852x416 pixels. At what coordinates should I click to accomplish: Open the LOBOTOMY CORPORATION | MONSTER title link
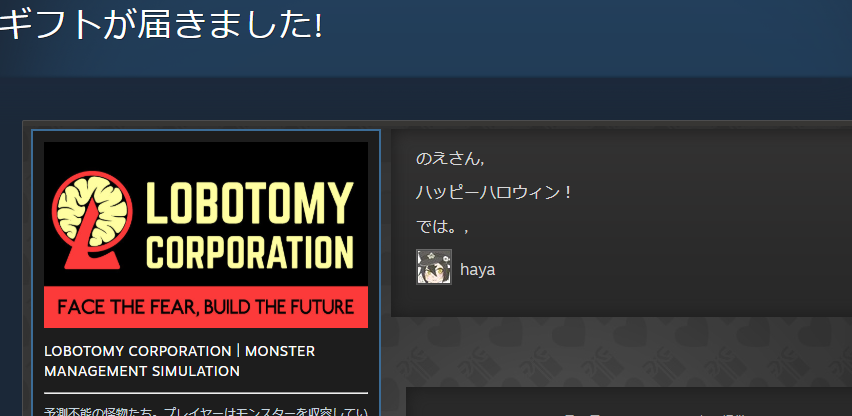click(179, 351)
